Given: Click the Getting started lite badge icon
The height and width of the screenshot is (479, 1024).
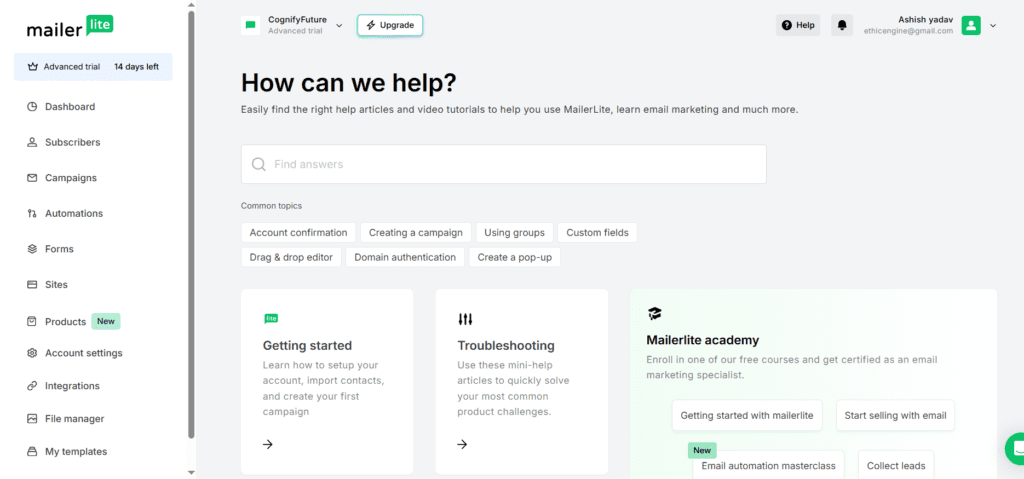Looking at the screenshot, I should [x=271, y=318].
